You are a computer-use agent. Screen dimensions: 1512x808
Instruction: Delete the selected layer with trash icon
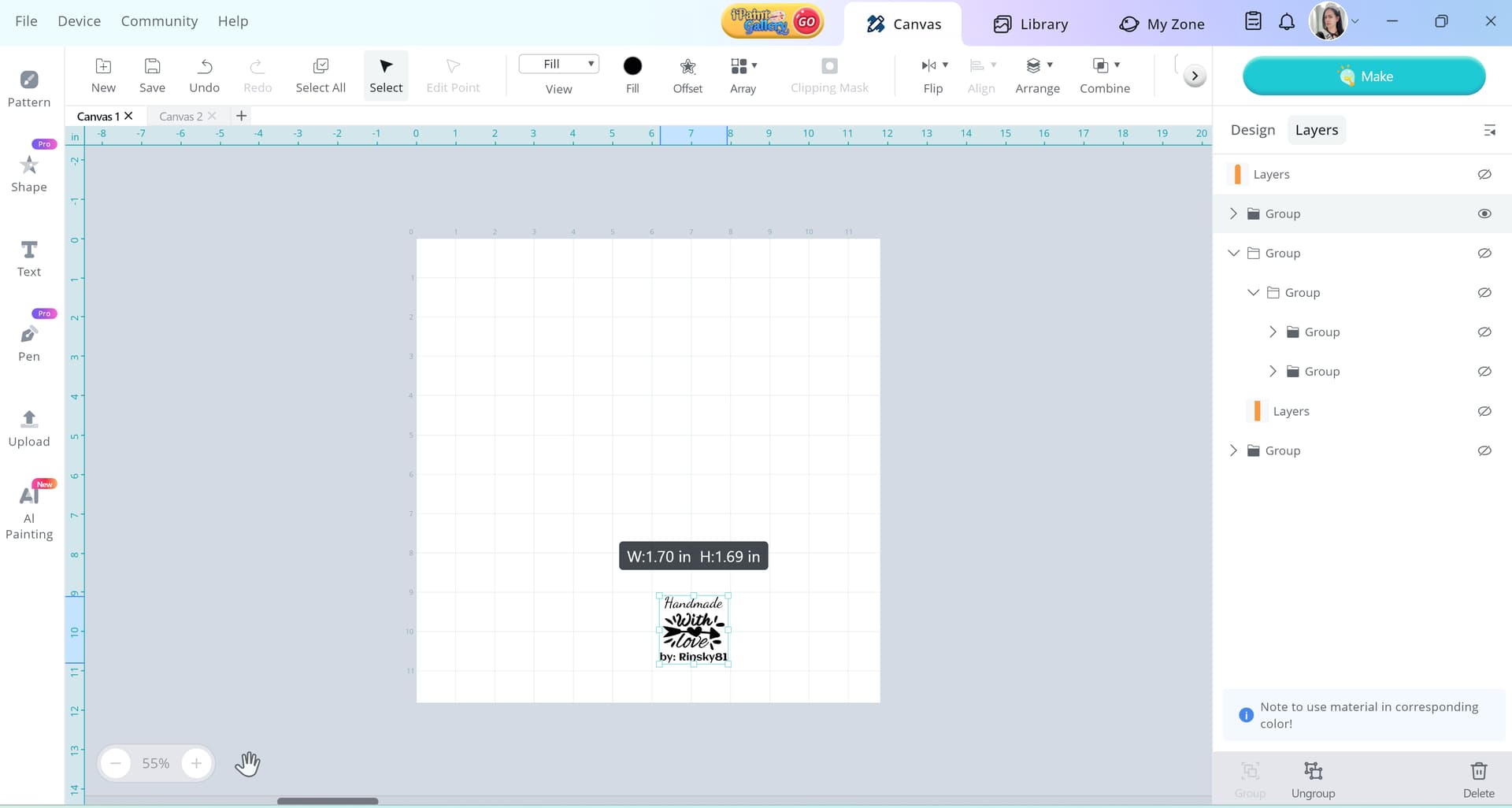coord(1478,771)
